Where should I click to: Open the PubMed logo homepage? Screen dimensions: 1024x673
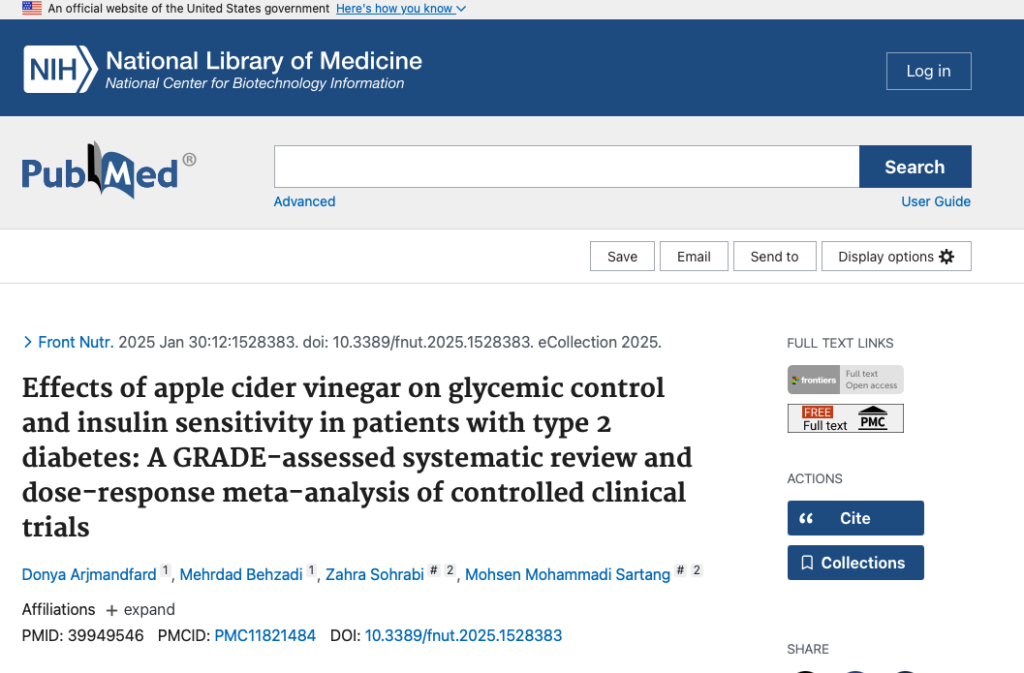point(108,170)
